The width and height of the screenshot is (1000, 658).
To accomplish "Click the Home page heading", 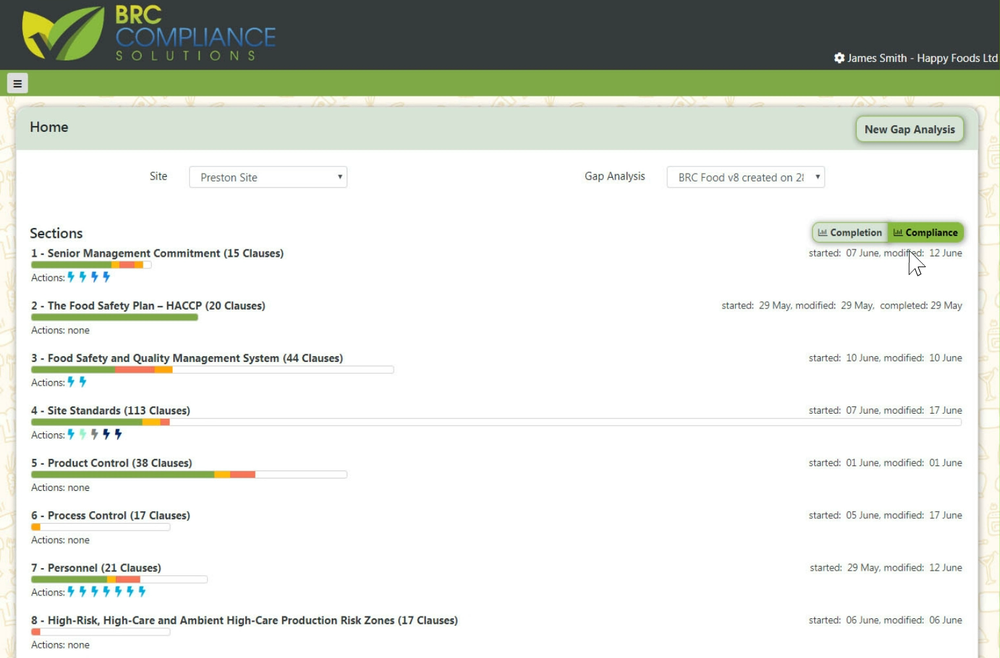I will point(49,127).
